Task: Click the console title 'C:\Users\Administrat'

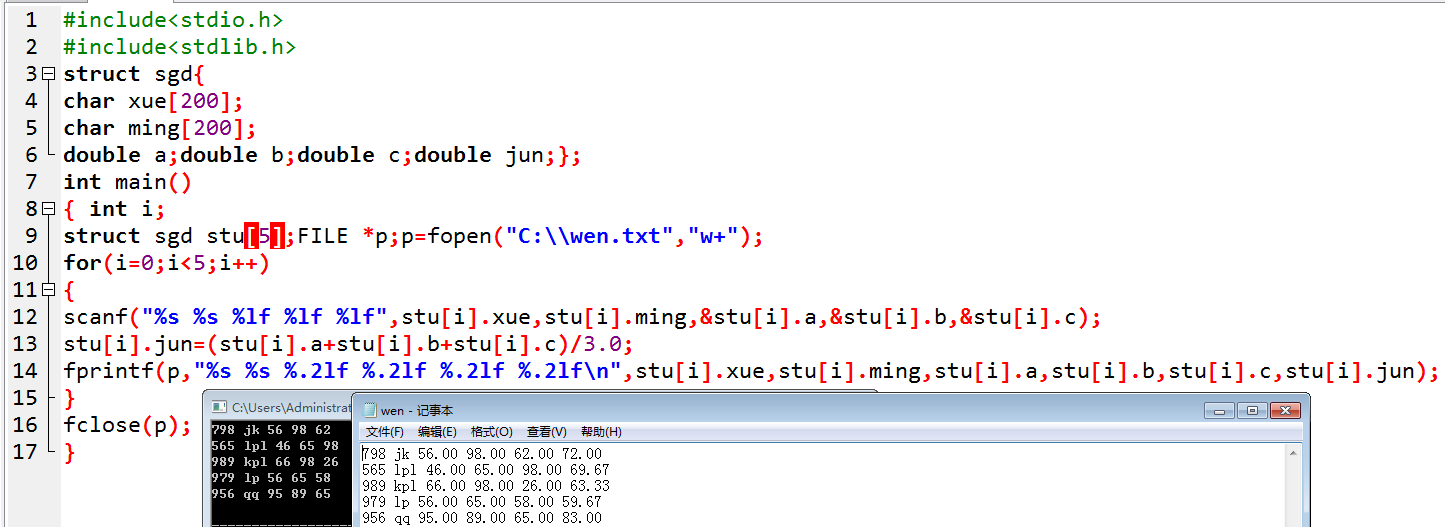Action: pos(291,408)
